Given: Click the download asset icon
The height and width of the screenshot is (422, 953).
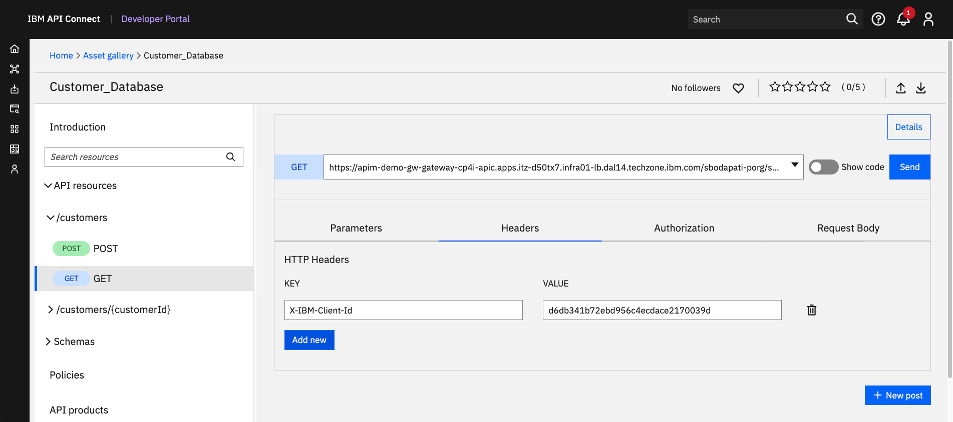Looking at the screenshot, I should (x=921, y=88).
